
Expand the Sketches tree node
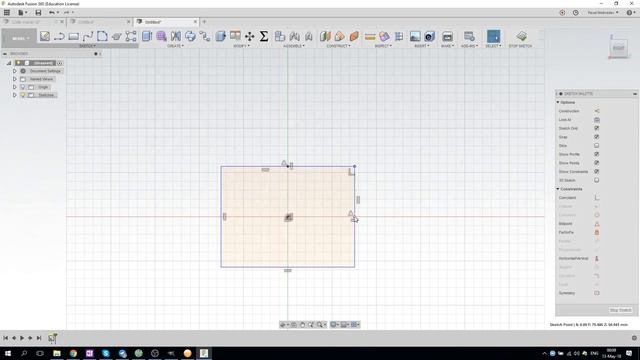click(x=15, y=95)
